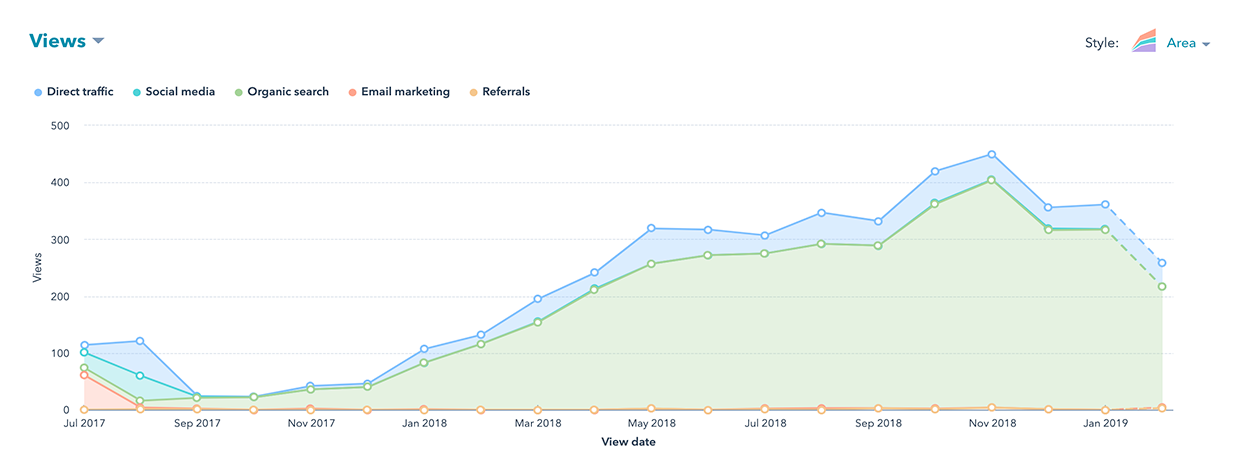Viewport: 1235px width, 473px height.
Task: Click the Sep 2017 axis label
Action: click(197, 424)
